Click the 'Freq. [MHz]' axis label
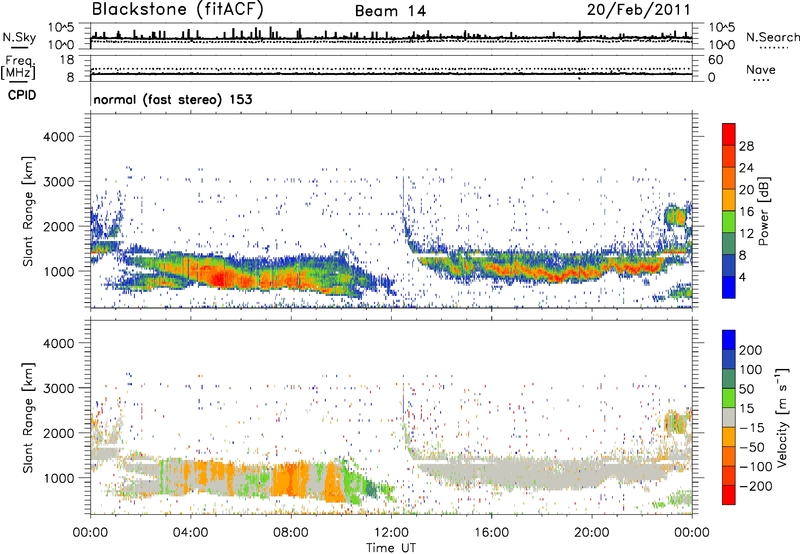The width and height of the screenshot is (800, 554). click(x=18, y=68)
